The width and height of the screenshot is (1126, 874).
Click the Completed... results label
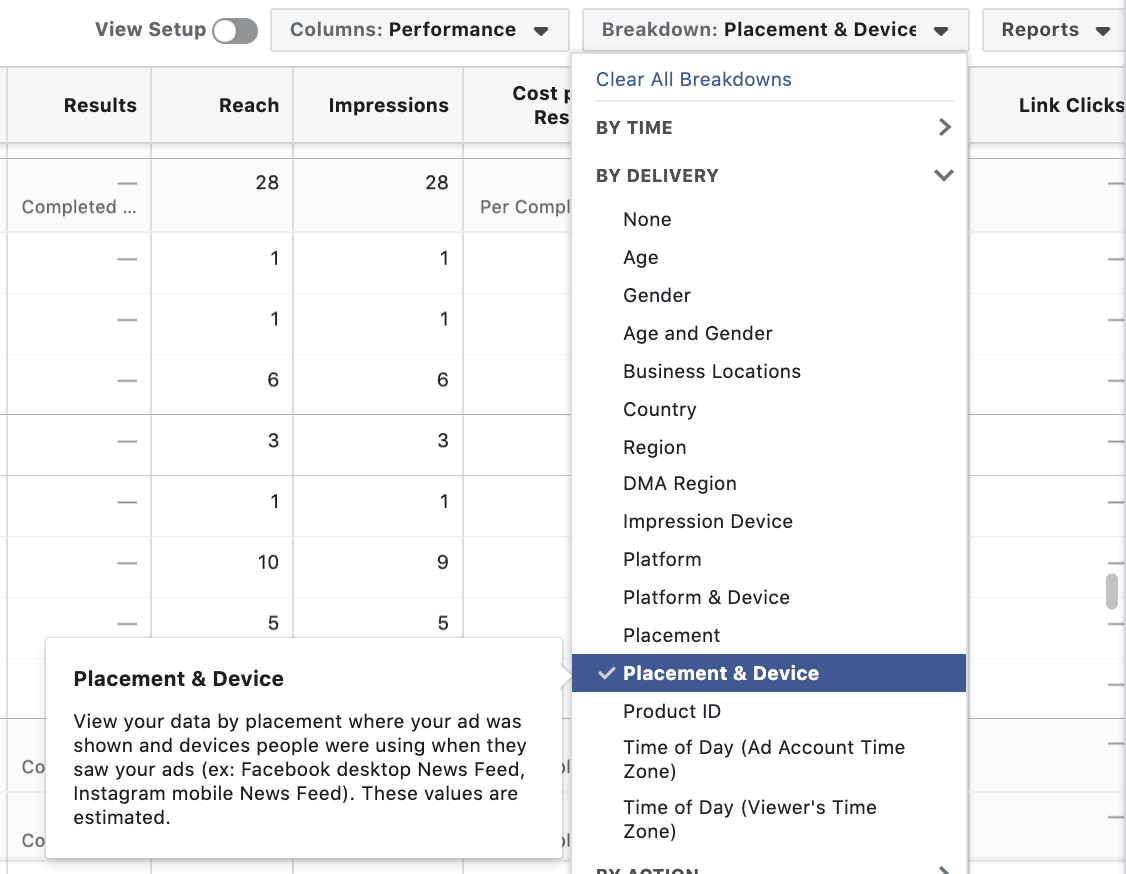tap(78, 207)
